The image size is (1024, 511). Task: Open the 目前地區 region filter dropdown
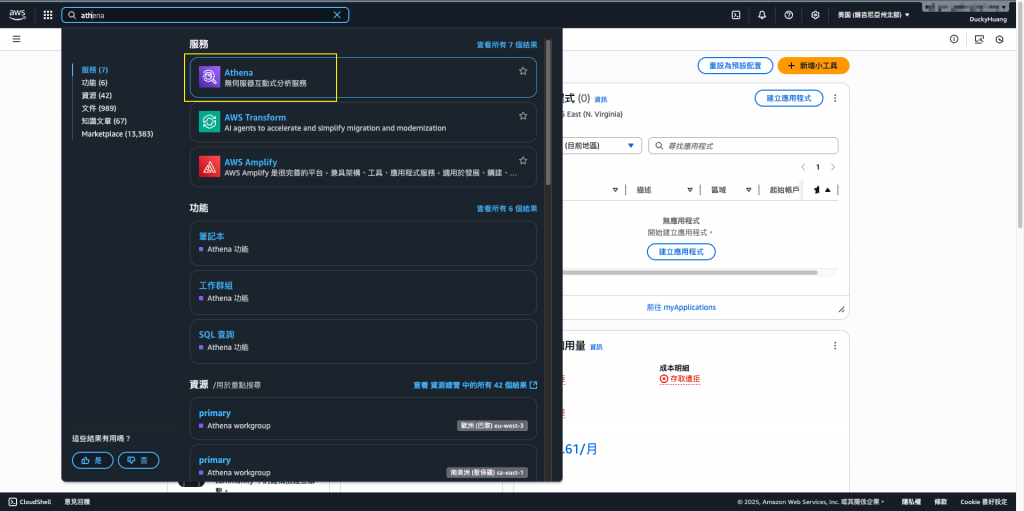pyautogui.click(x=601, y=146)
